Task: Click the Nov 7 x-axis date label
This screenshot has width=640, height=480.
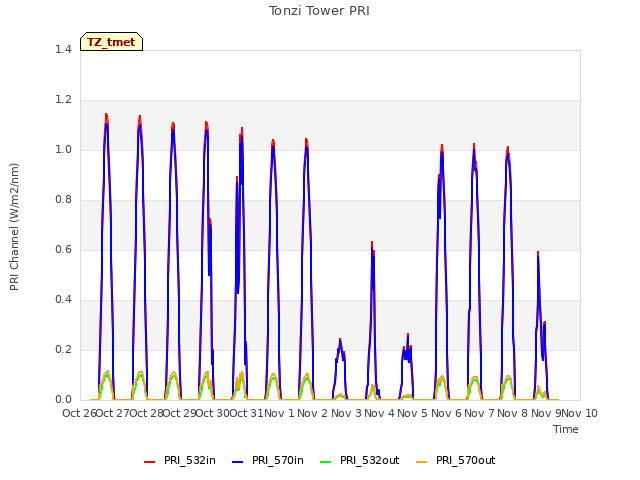Action: coord(480,413)
